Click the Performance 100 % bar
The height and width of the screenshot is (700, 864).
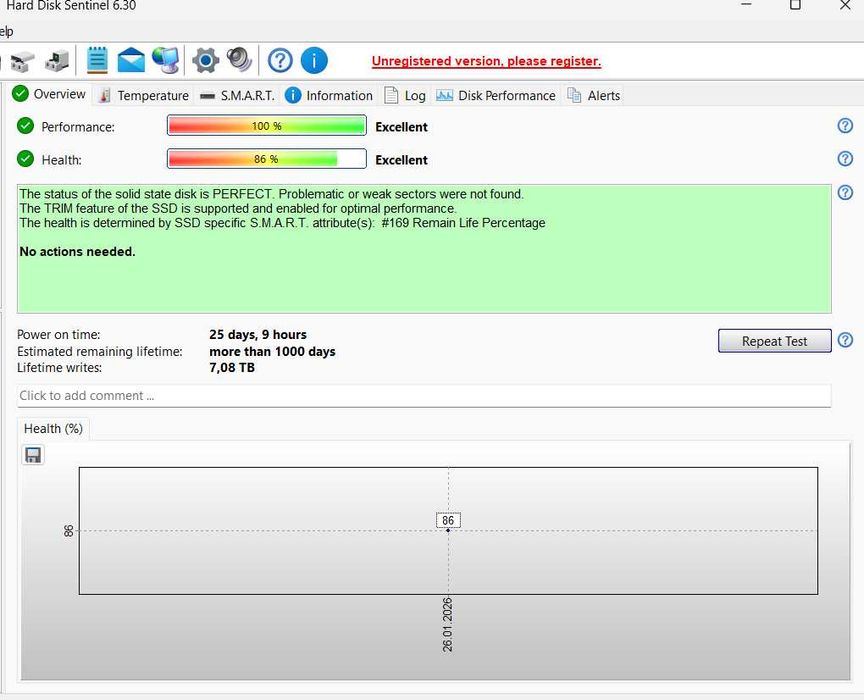pos(267,126)
